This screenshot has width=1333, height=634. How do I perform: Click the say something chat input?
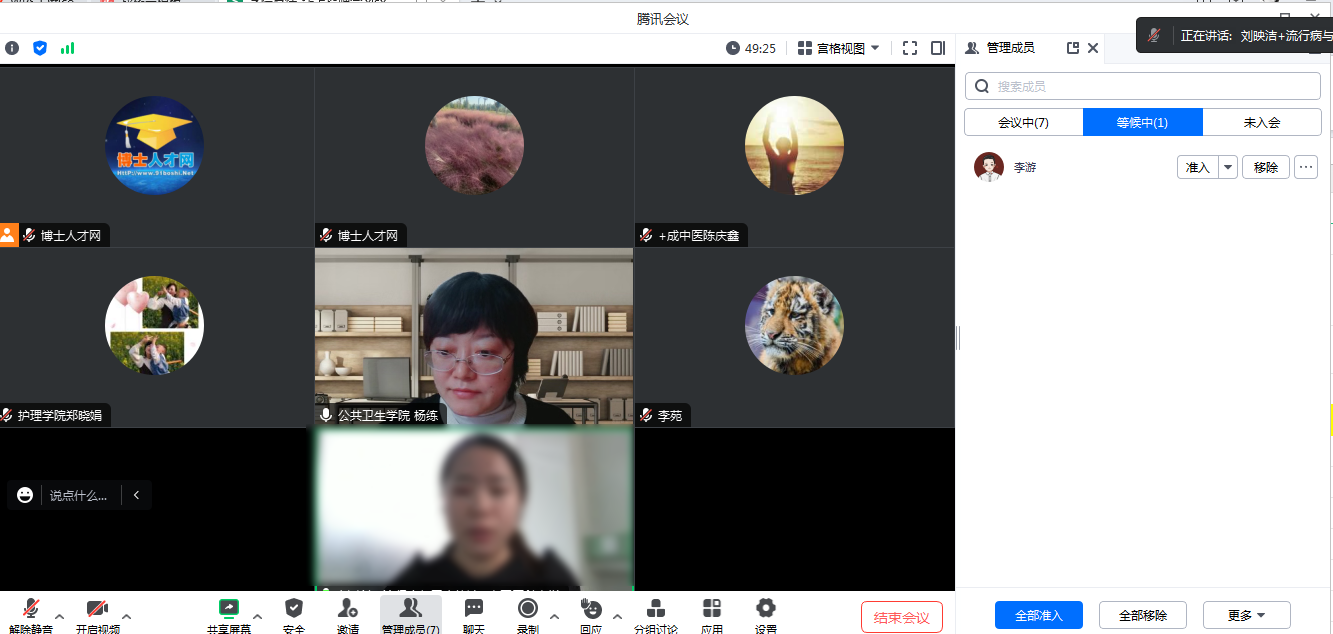[x=79, y=494]
